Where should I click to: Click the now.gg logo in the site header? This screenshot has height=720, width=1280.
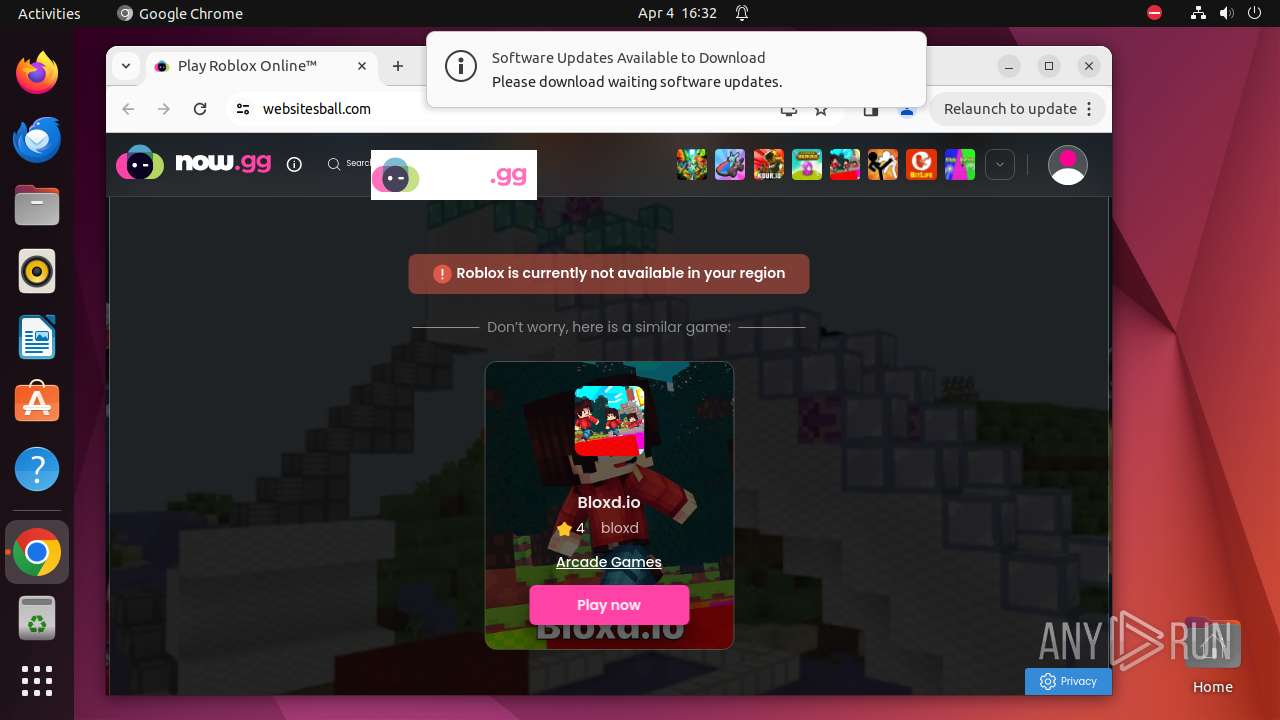coord(193,164)
